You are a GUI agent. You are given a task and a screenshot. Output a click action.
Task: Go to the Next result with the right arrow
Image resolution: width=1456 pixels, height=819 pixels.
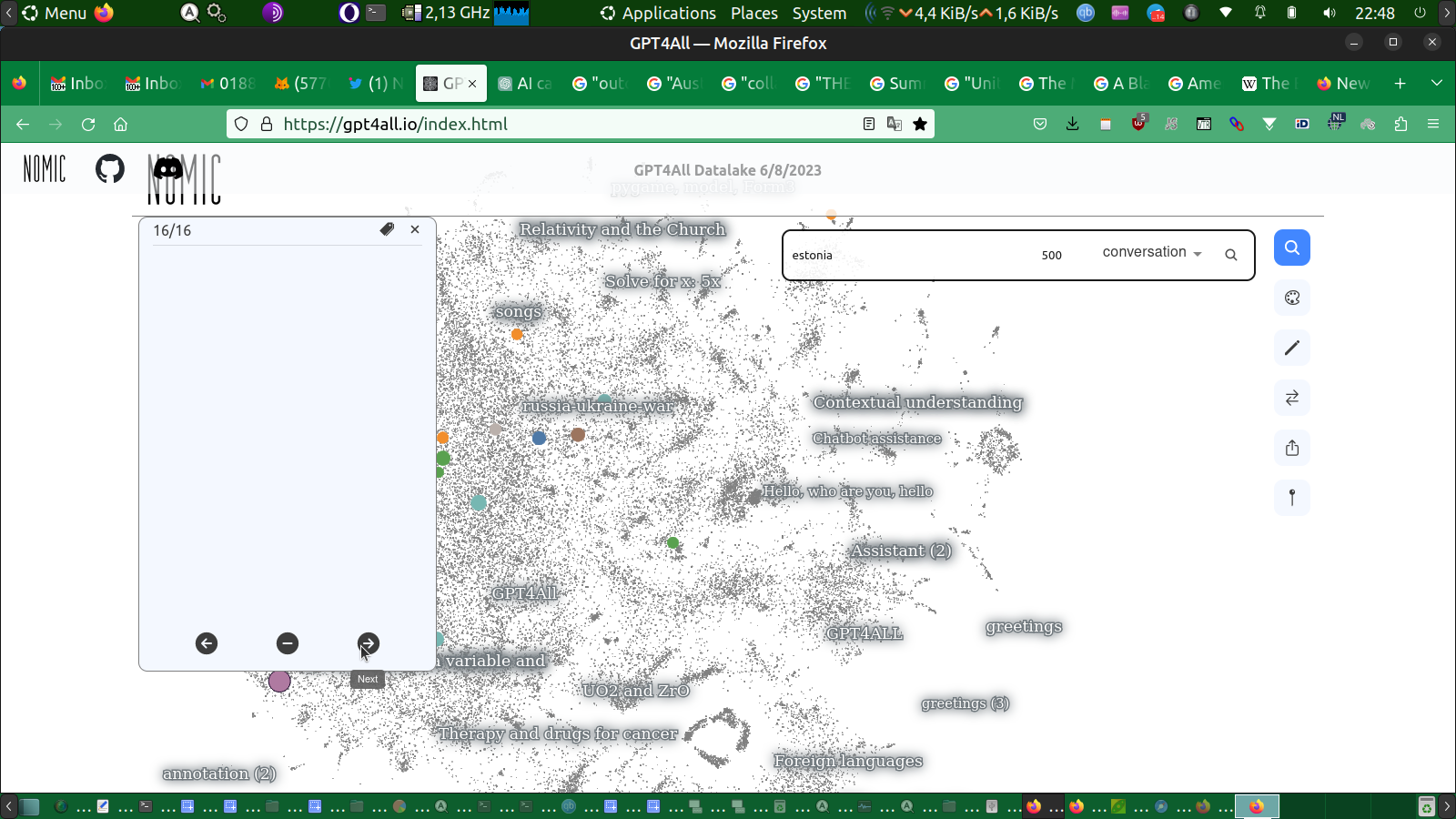369,643
